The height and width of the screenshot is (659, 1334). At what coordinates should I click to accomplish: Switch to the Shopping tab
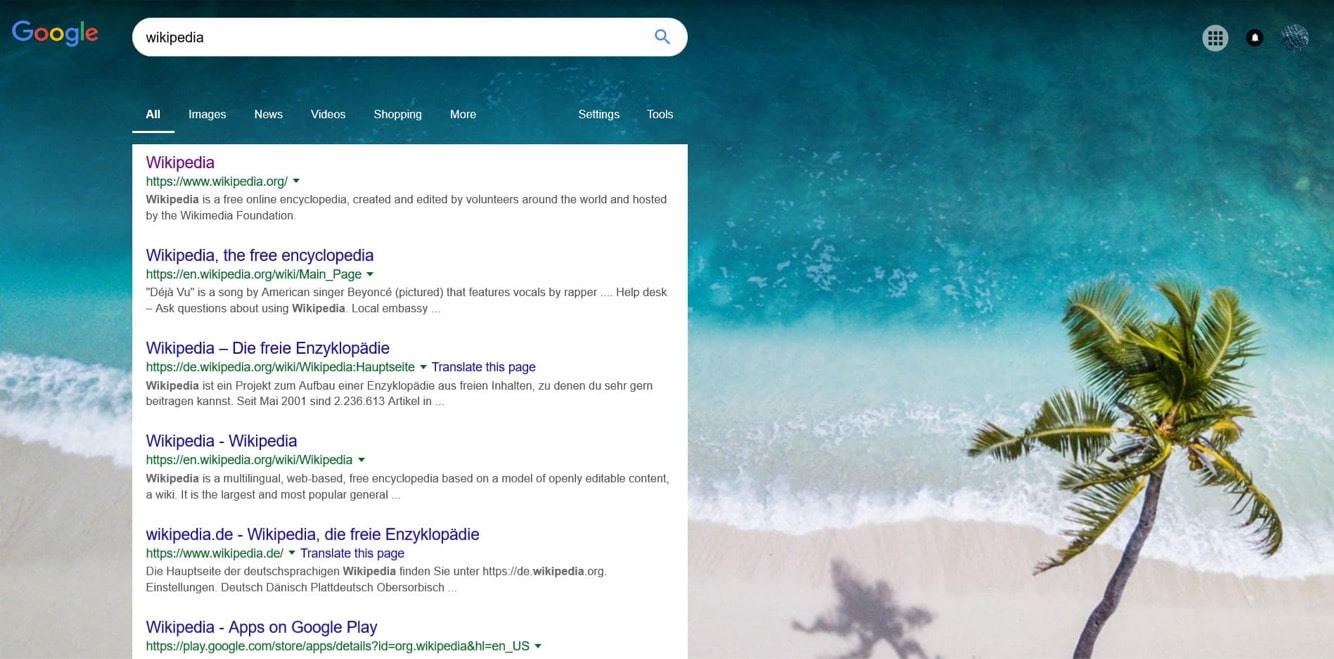[x=398, y=114]
